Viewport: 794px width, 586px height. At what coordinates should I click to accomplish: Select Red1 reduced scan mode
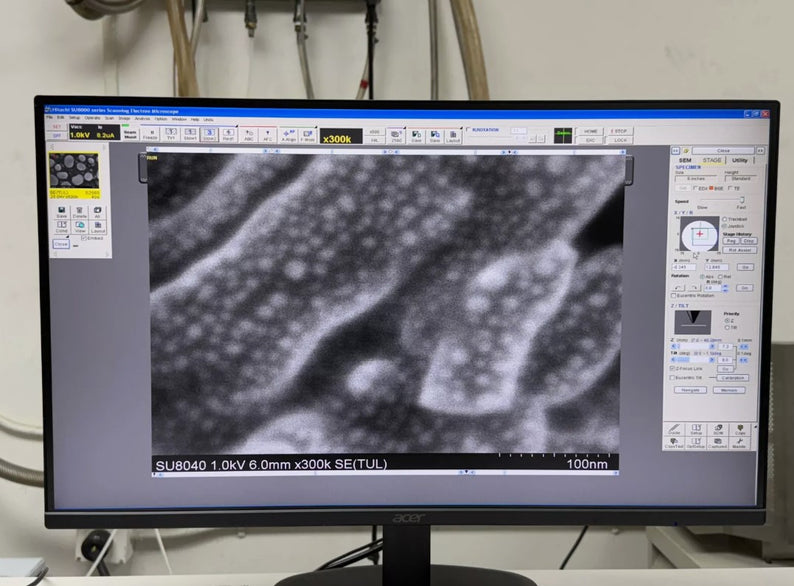228,134
